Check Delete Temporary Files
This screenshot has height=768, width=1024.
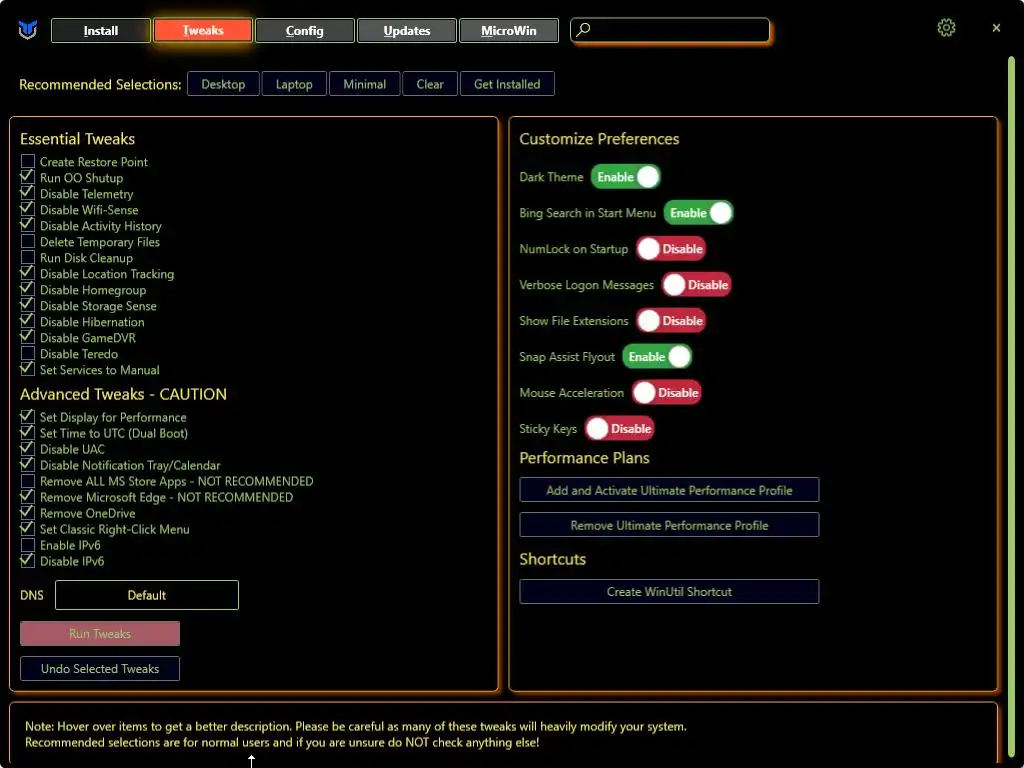pos(27,242)
